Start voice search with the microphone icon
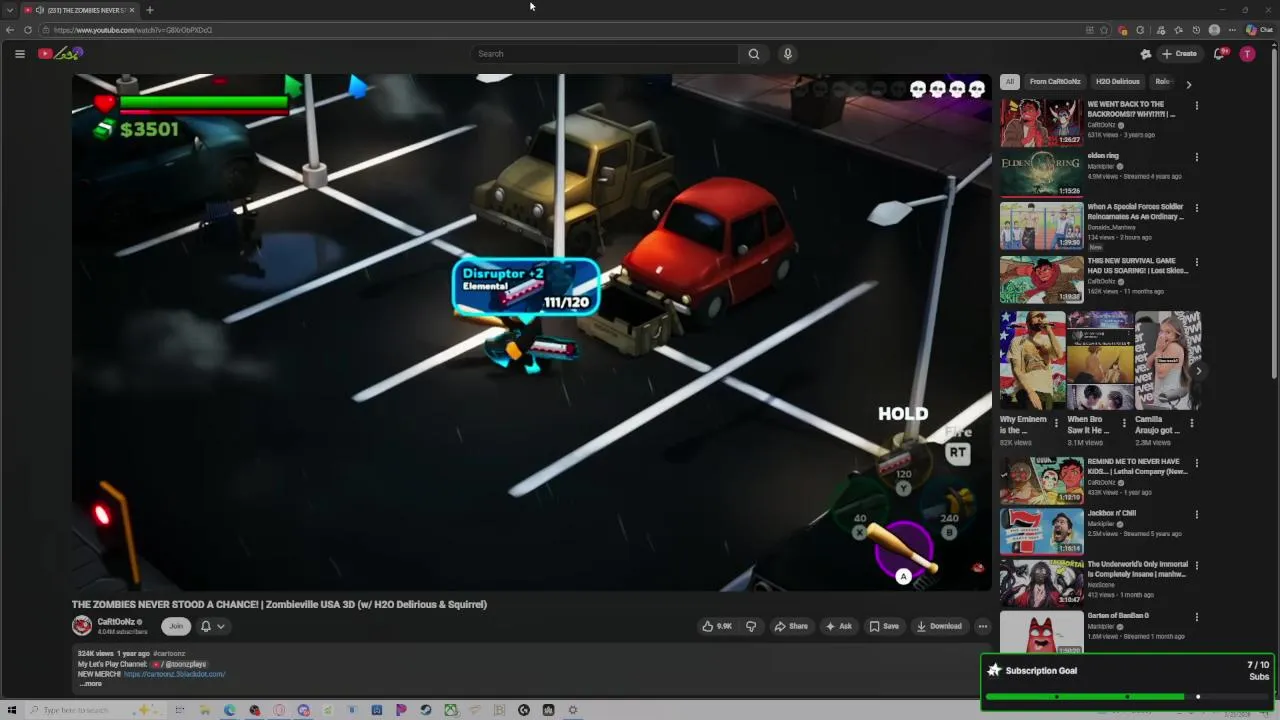 788,54
